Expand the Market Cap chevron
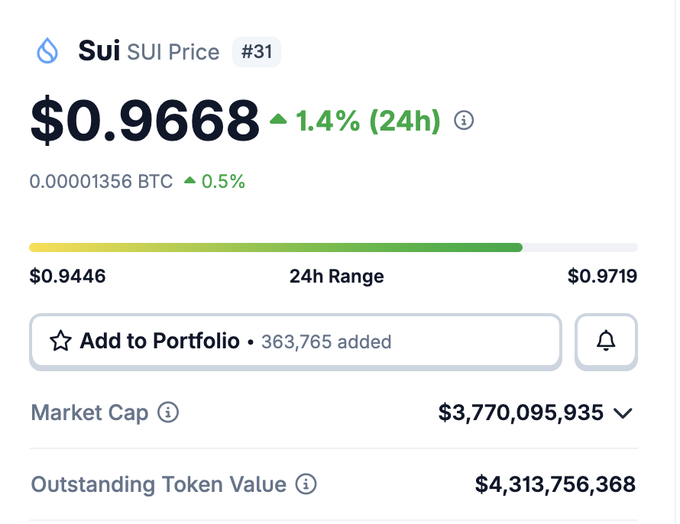680x524 pixels. pos(623,413)
